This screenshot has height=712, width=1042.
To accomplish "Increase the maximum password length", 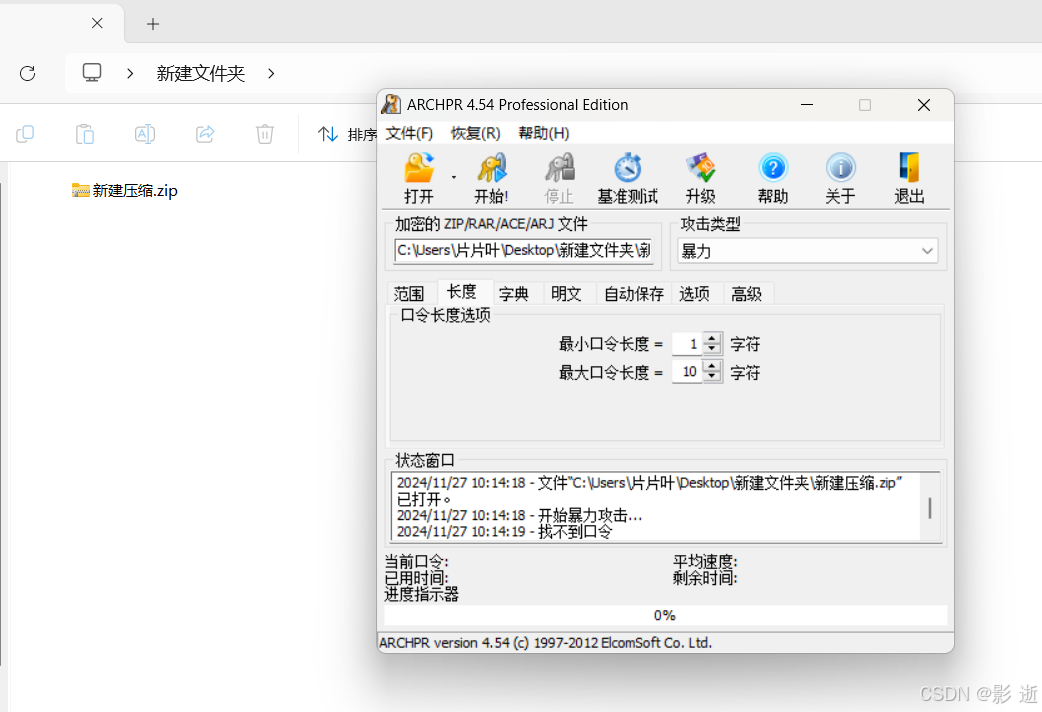I will click(712, 366).
